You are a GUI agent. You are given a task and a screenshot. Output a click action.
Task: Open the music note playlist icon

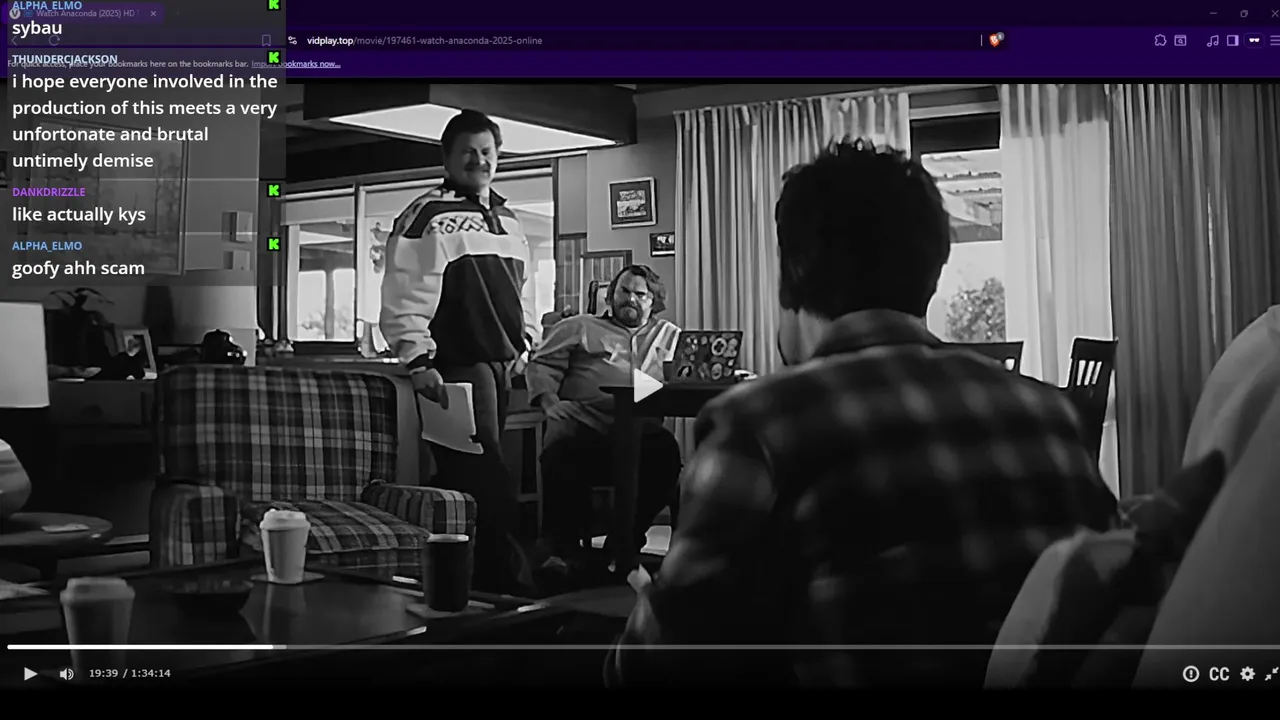pyautogui.click(x=1213, y=40)
